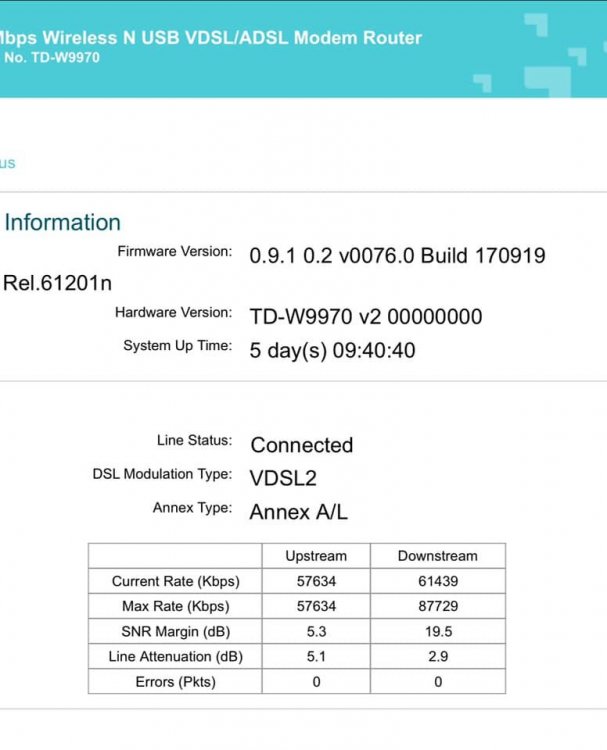607x750 pixels.
Task: Click the downstream current rate 61439
Action: (x=437, y=581)
